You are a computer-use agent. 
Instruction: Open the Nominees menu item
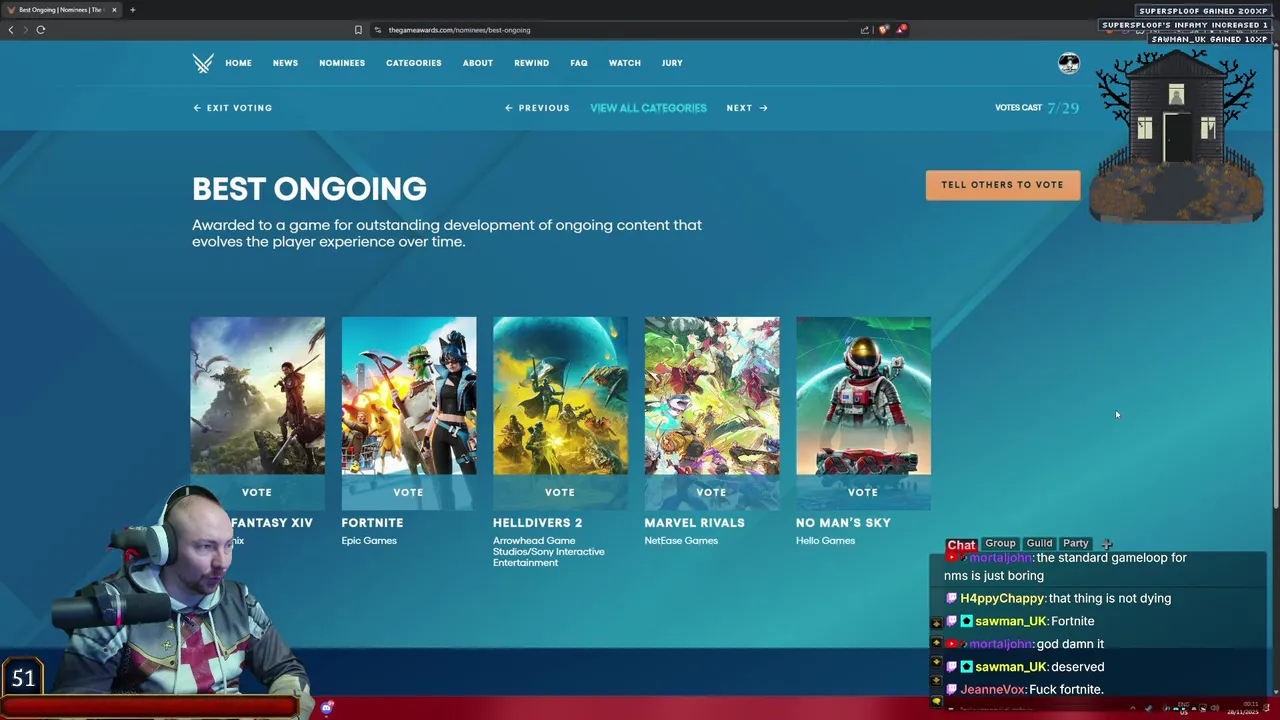(x=342, y=63)
